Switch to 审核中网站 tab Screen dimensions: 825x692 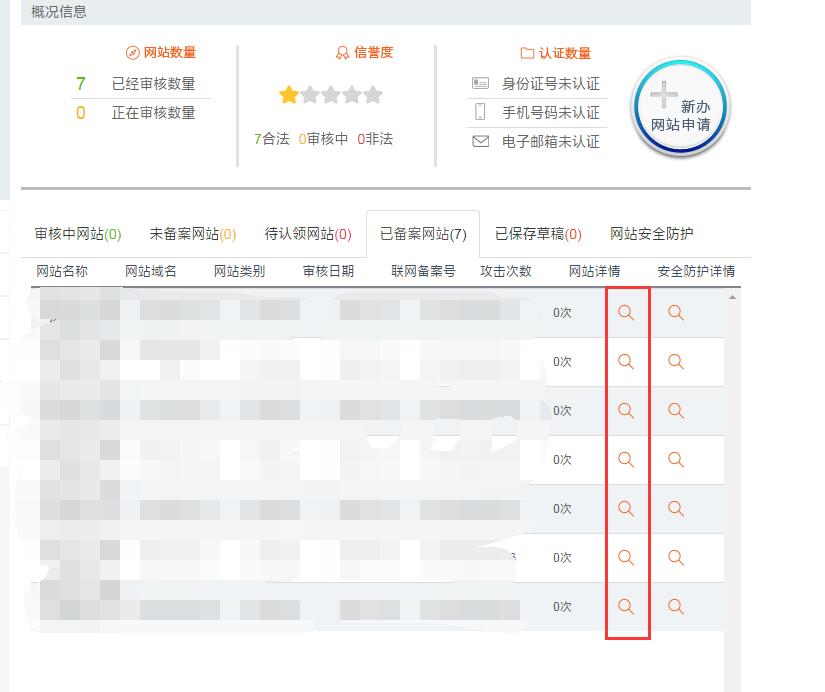[x=77, y=234]
